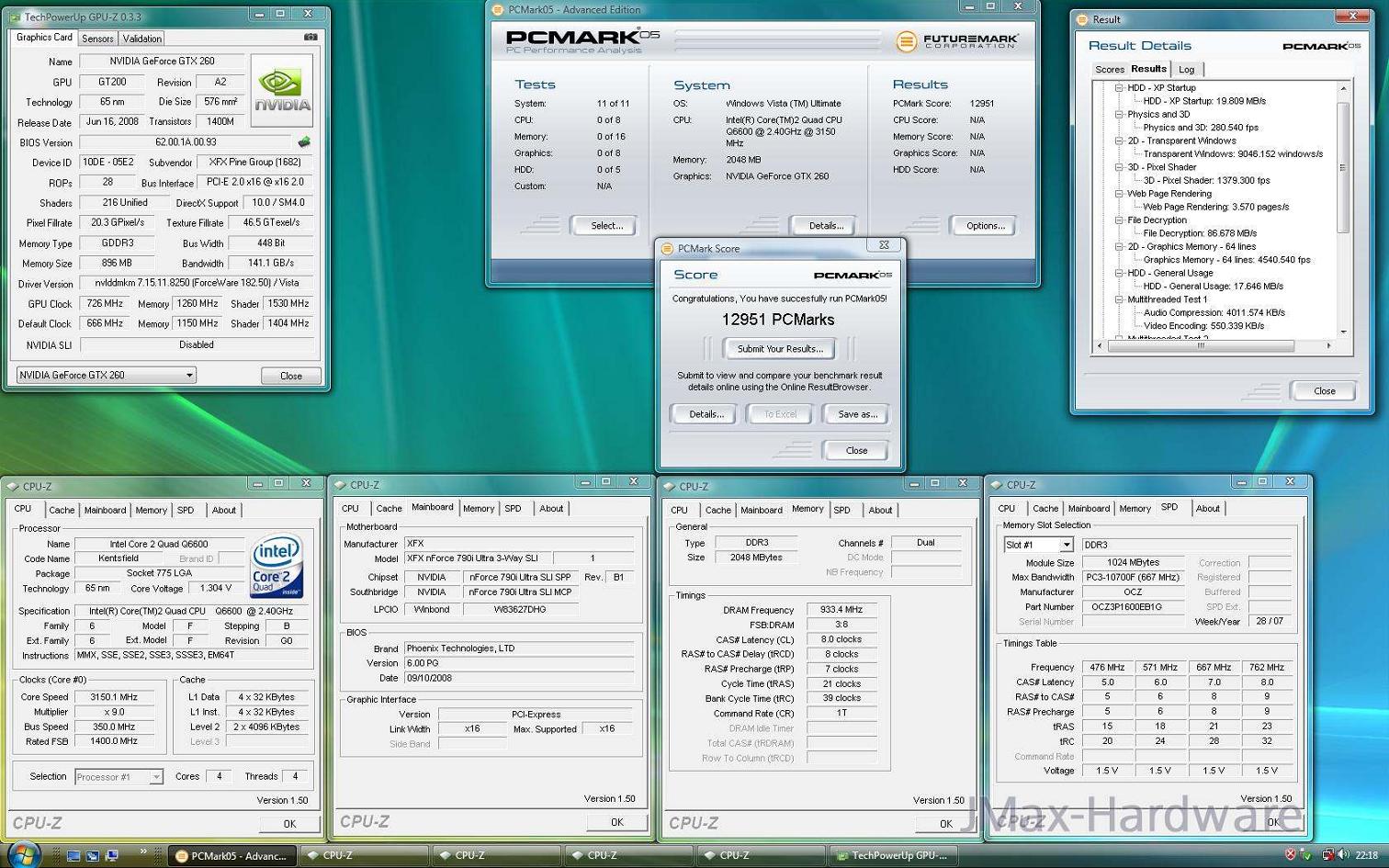Click Submit Your Results... button
The height and width of the screenshot is (868, 1389).
(x=779, y=349)
